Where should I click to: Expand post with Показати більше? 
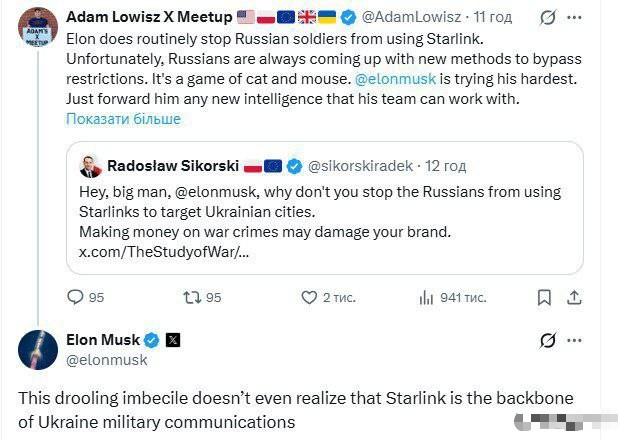click(x=123, y=119)
